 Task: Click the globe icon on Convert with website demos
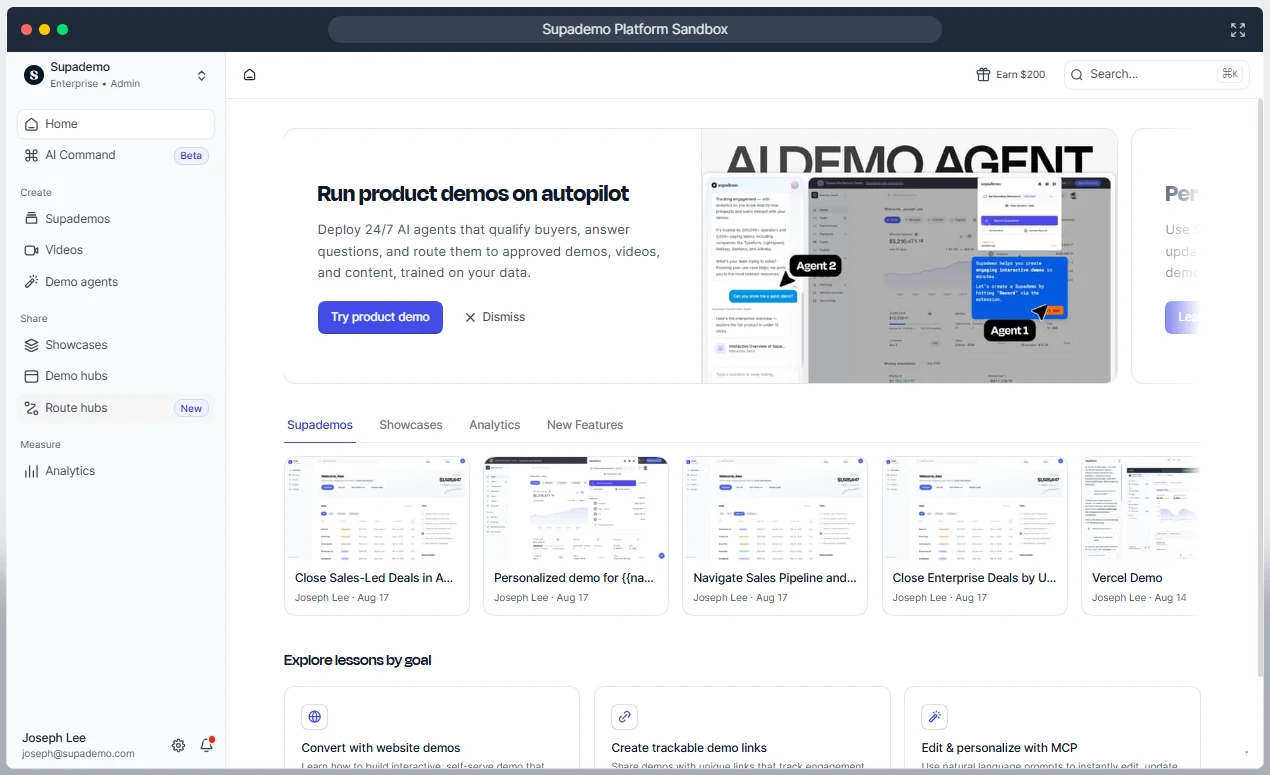tap(315, 717)
